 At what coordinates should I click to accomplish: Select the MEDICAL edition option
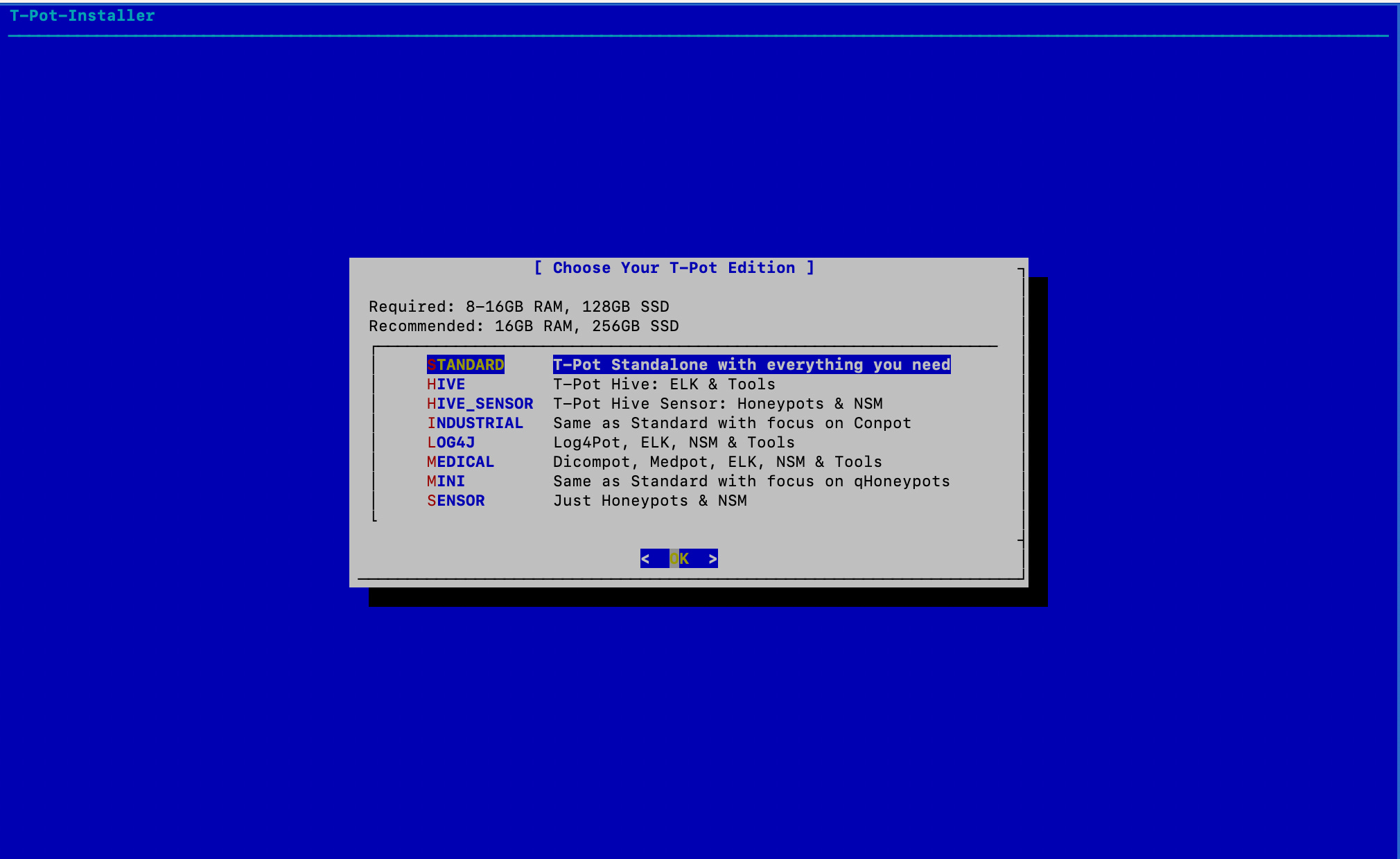pos(460,461)
